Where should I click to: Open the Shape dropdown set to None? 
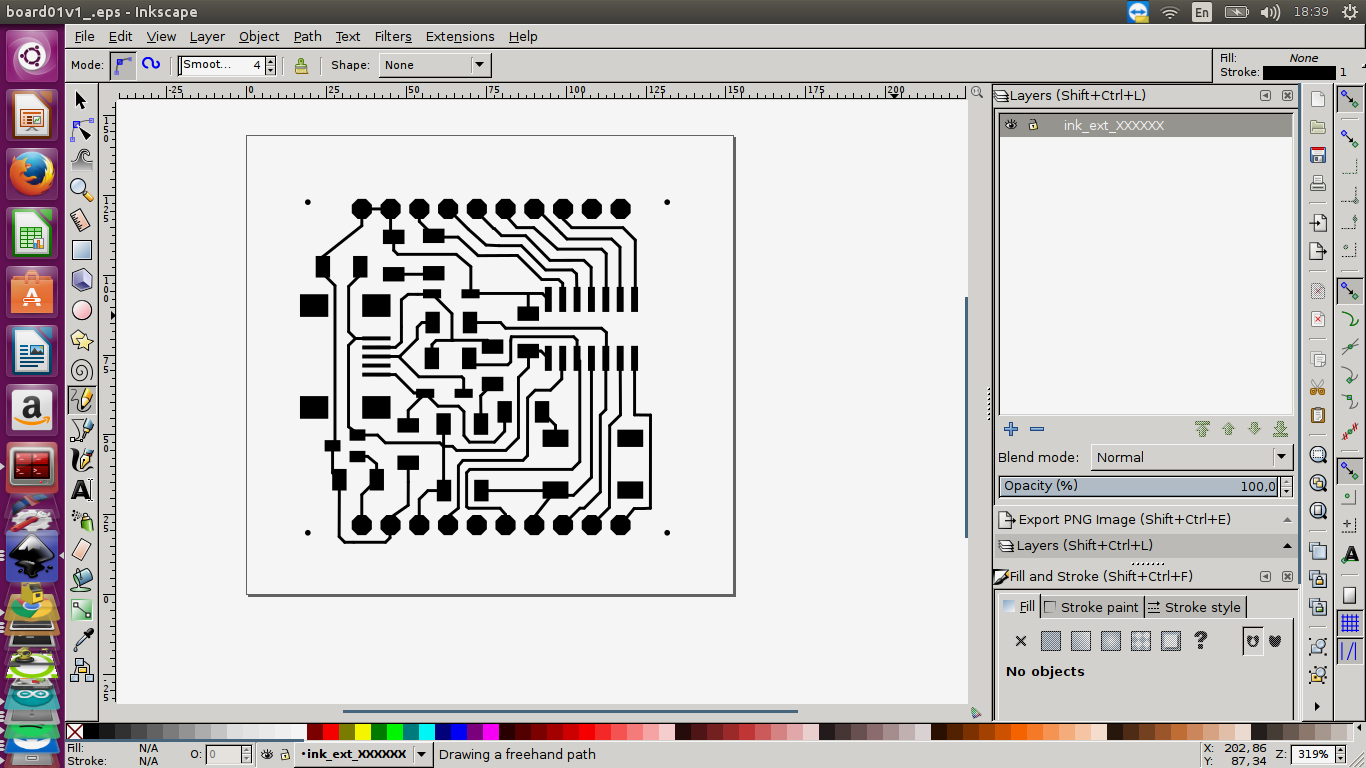point(435,65)
